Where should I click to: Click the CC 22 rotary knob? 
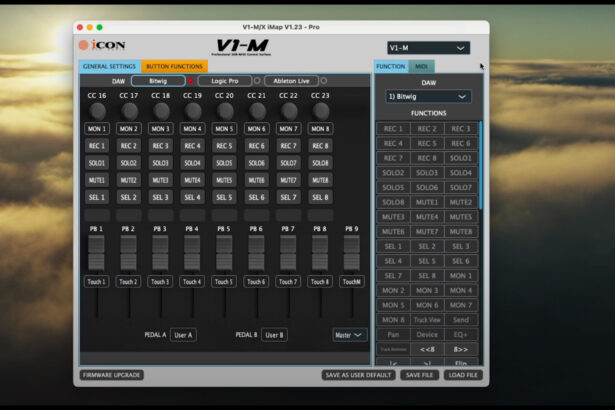289,112
